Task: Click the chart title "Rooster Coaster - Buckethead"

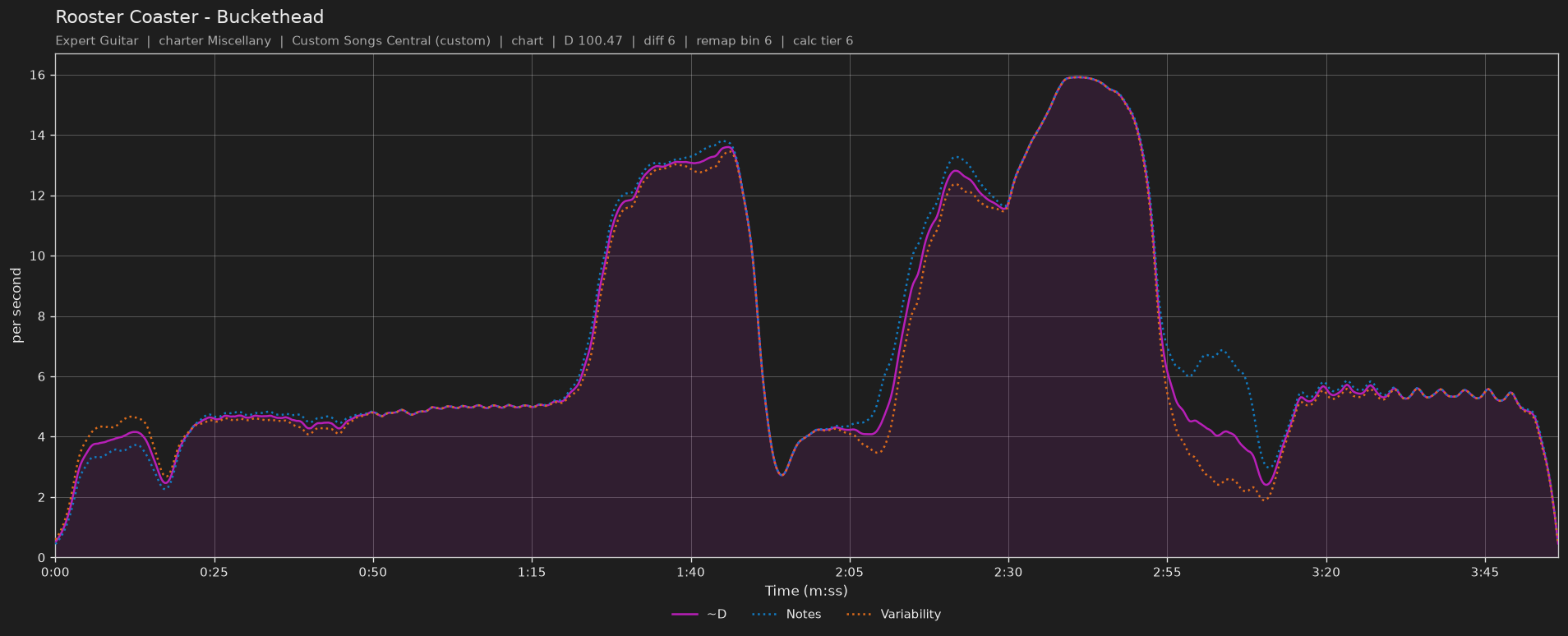Action: [x=190, y=17]
